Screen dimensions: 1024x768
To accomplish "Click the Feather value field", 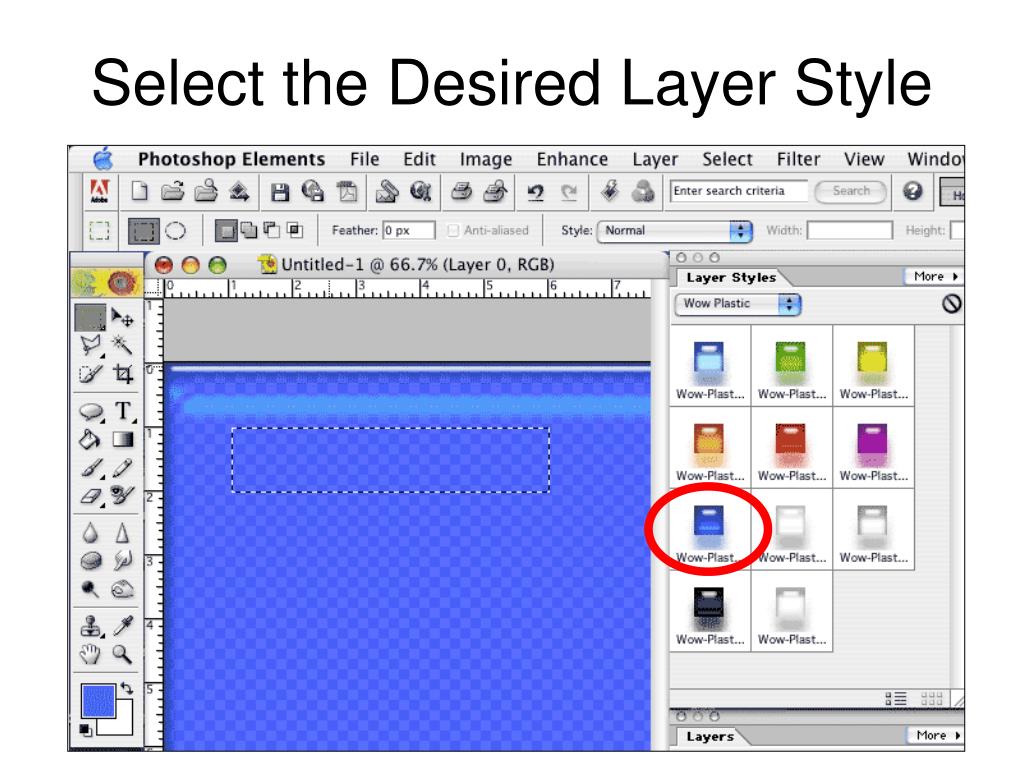I will 409,231.
